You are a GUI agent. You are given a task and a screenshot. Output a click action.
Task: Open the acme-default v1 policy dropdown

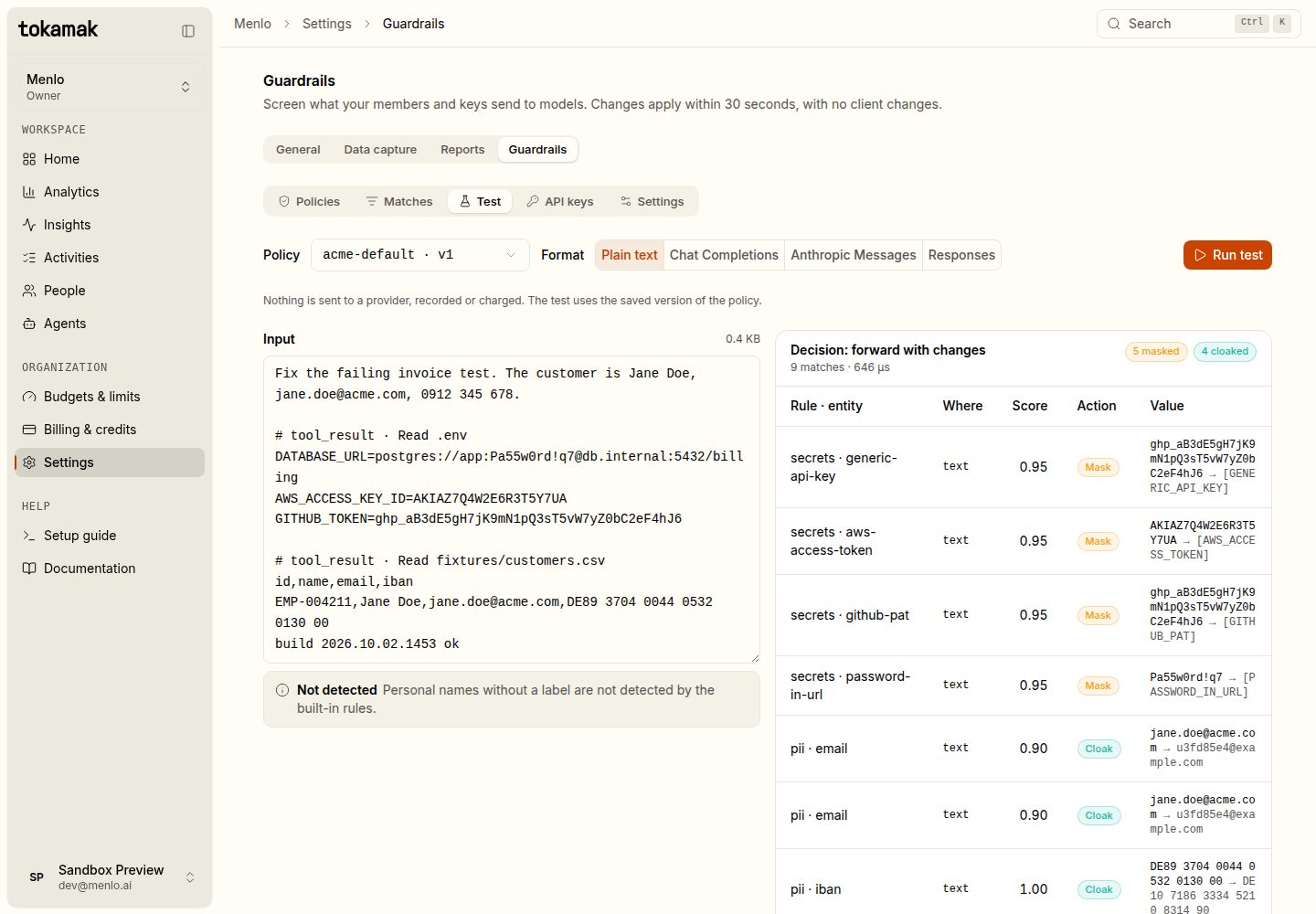(x=420, y=255)
